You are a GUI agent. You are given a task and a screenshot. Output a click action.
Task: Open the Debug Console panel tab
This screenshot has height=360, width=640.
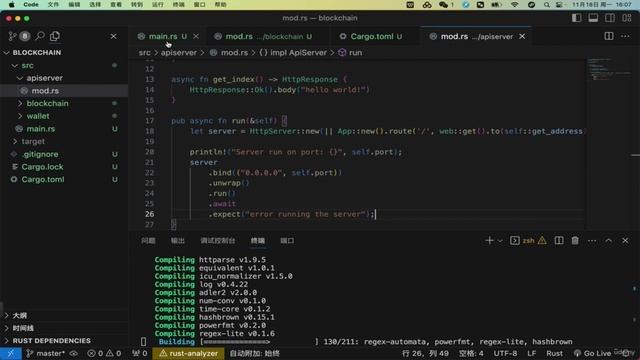[218, 241]
